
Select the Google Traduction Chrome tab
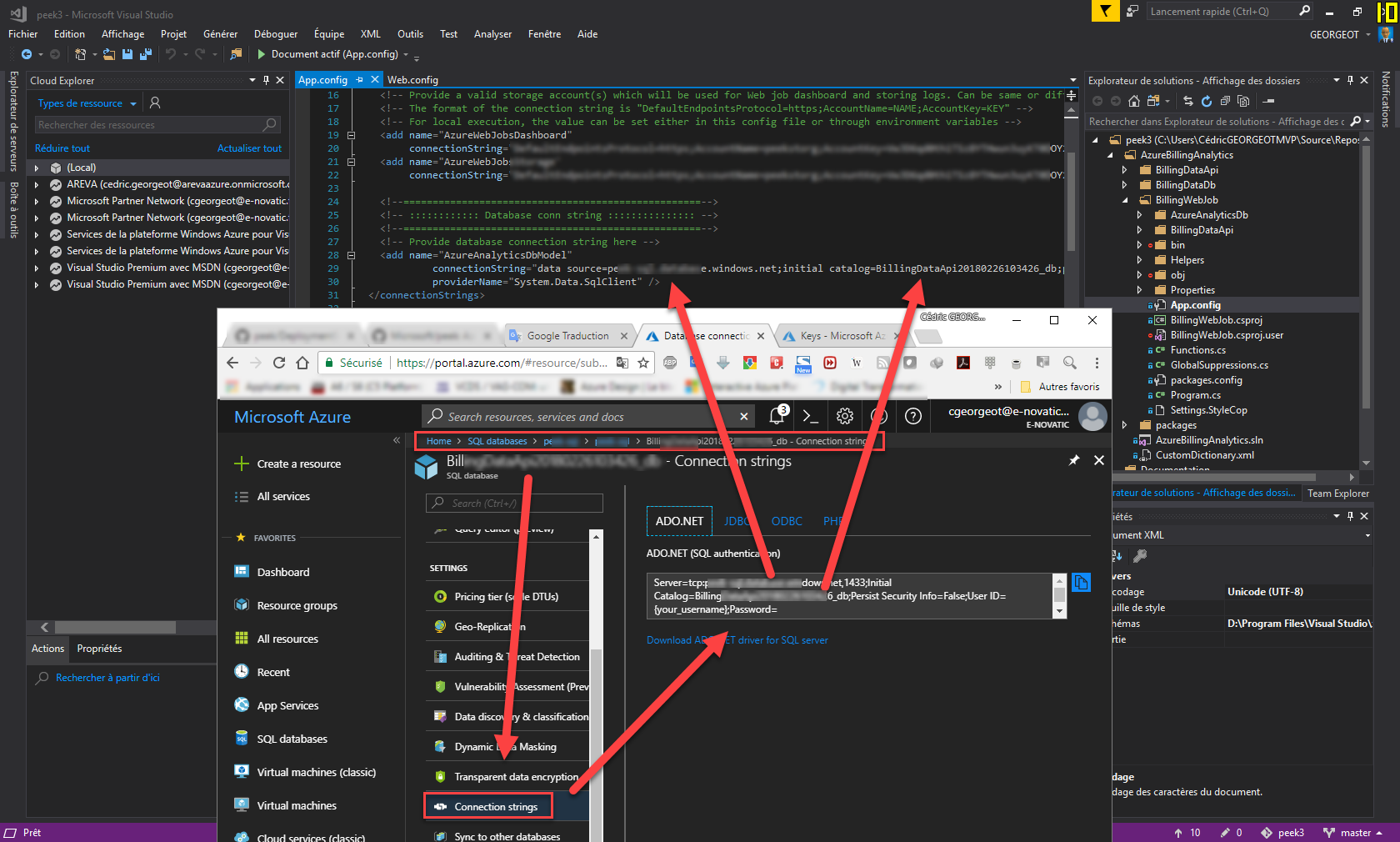click(x=567, y=336)
